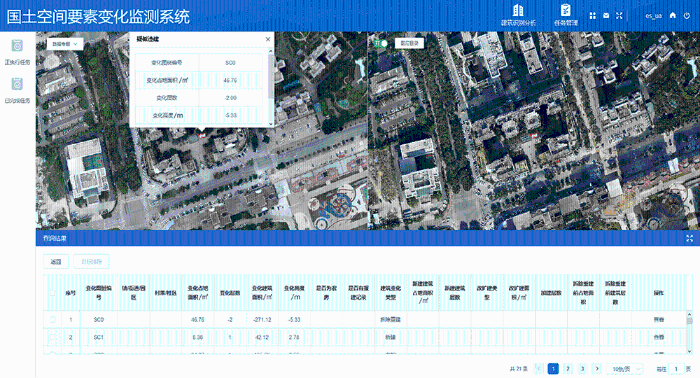Check the box for row SC0
The width and height of the screenshot is (700, 378).
tap(53, 320)
